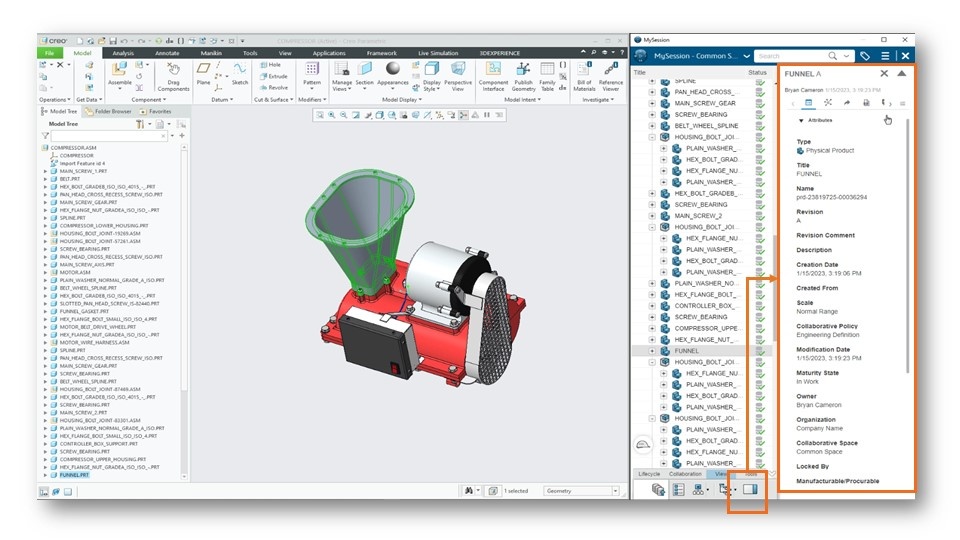Viewport: 960px width, 540px height.
Task: Collapse the Attributes section
Action: coord(801,121)
